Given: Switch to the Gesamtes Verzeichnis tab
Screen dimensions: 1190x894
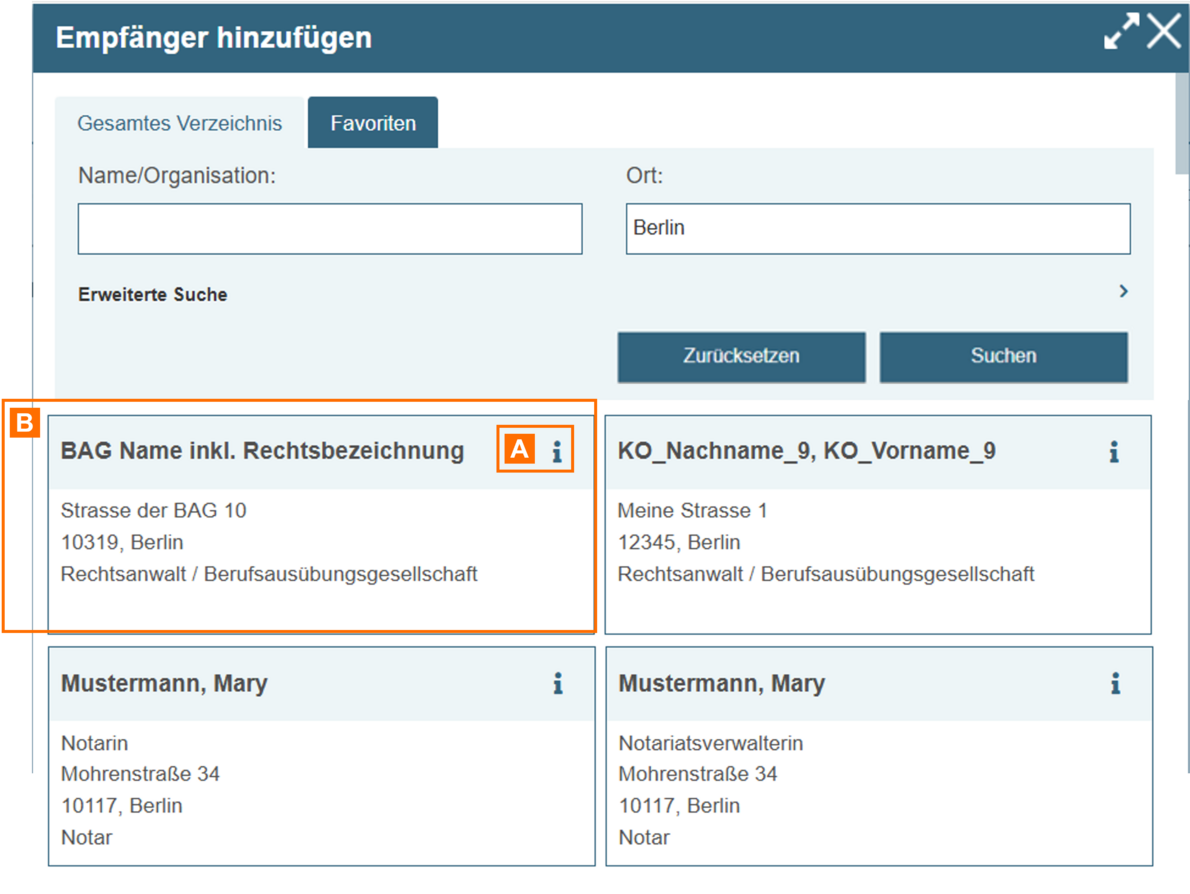Looking at the screenshot, I should pyautogui.click(x=180, y=124).
